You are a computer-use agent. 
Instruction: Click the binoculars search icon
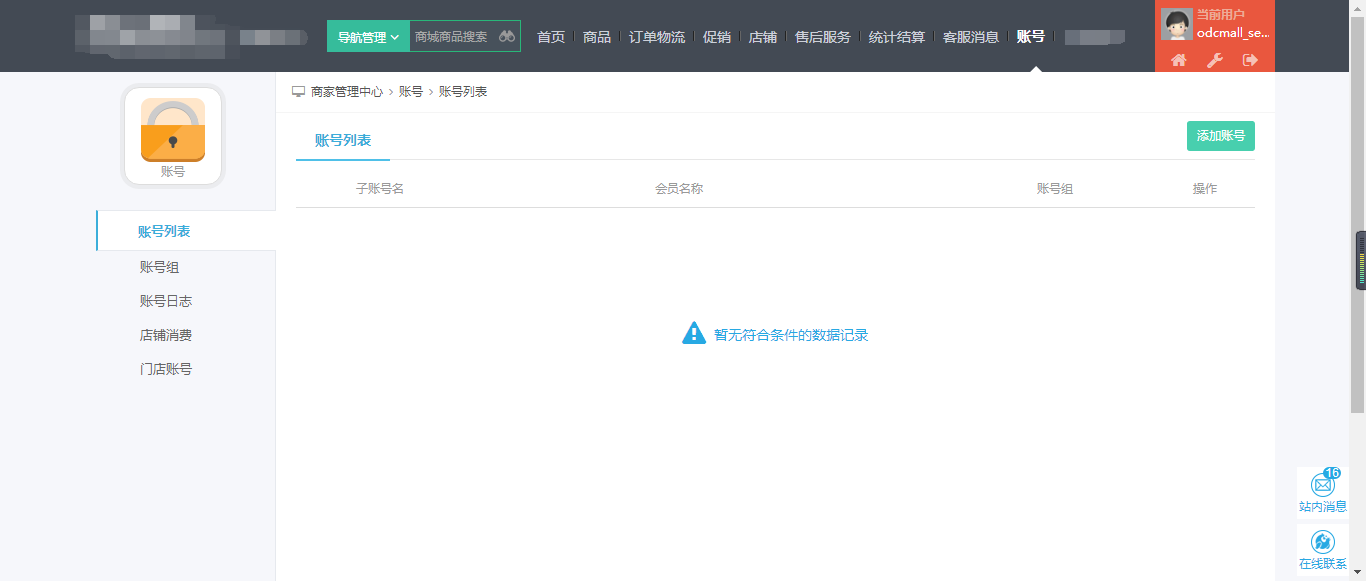click(507, 36)
